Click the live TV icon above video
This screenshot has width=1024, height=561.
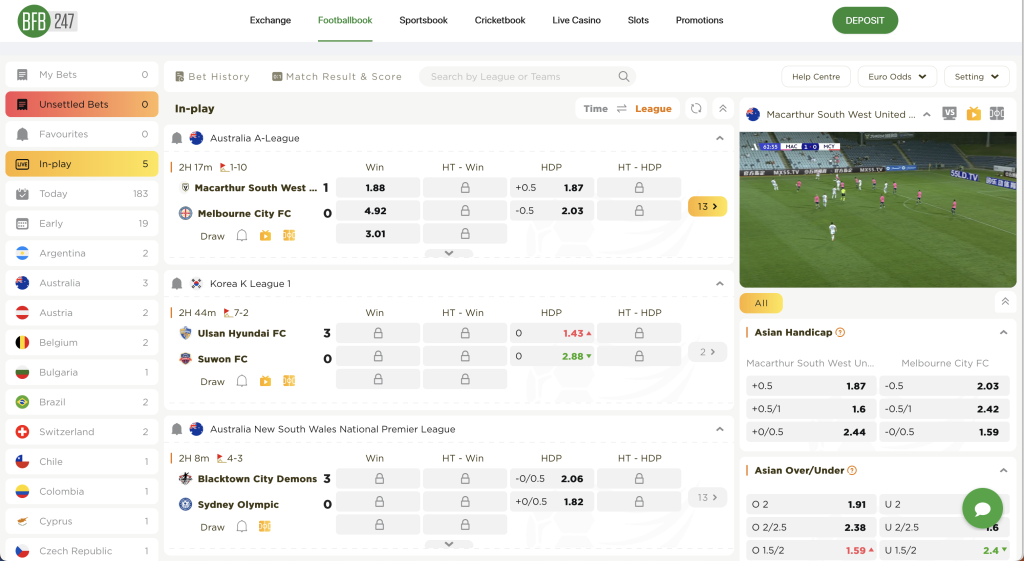[x=974, y=114]
